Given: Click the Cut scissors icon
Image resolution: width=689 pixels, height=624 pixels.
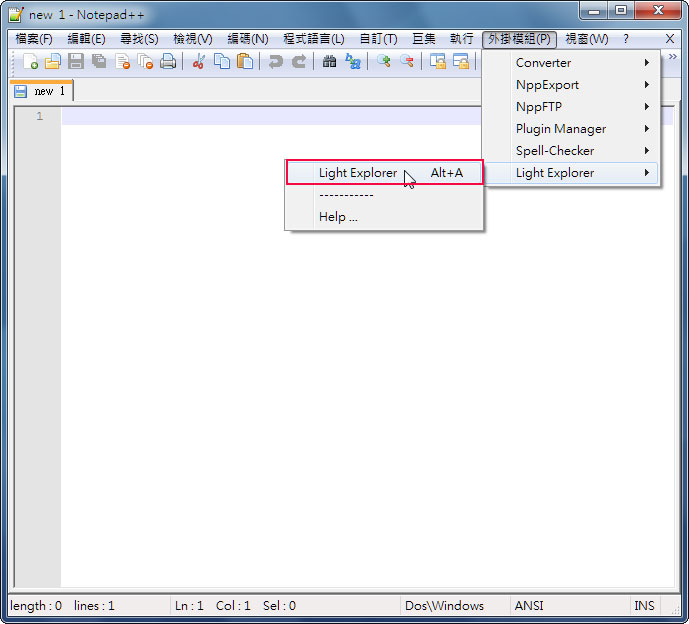Looking at the screenshot, I should pyautogui.click(x=199, y=61).
